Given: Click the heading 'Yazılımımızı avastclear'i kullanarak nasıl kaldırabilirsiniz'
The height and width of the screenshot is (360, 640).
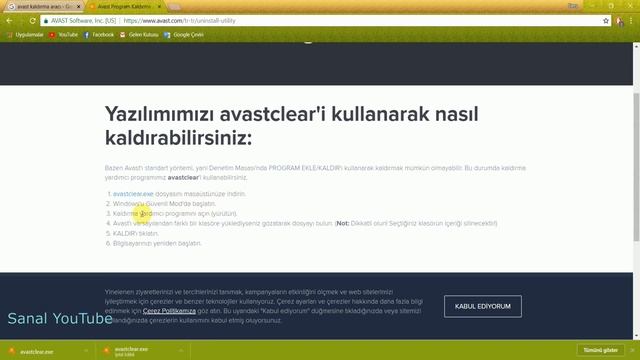Looking at the screenshot, I should tap(291, 126).
